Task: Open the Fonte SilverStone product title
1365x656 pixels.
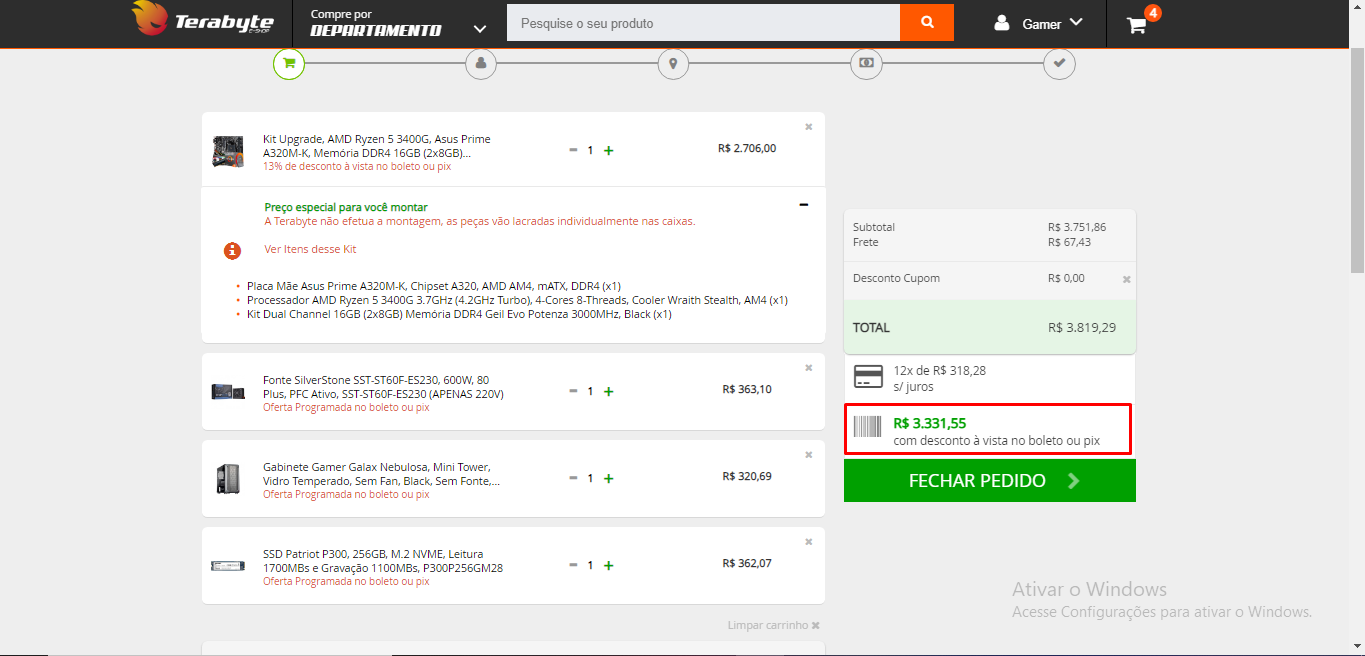Action: (383, 387)
